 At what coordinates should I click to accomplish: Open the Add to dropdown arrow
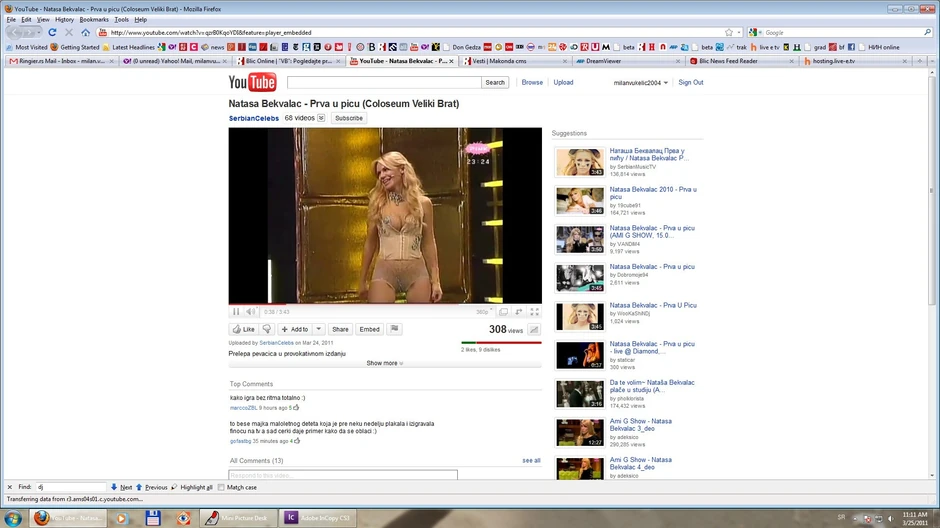point(319,329)
